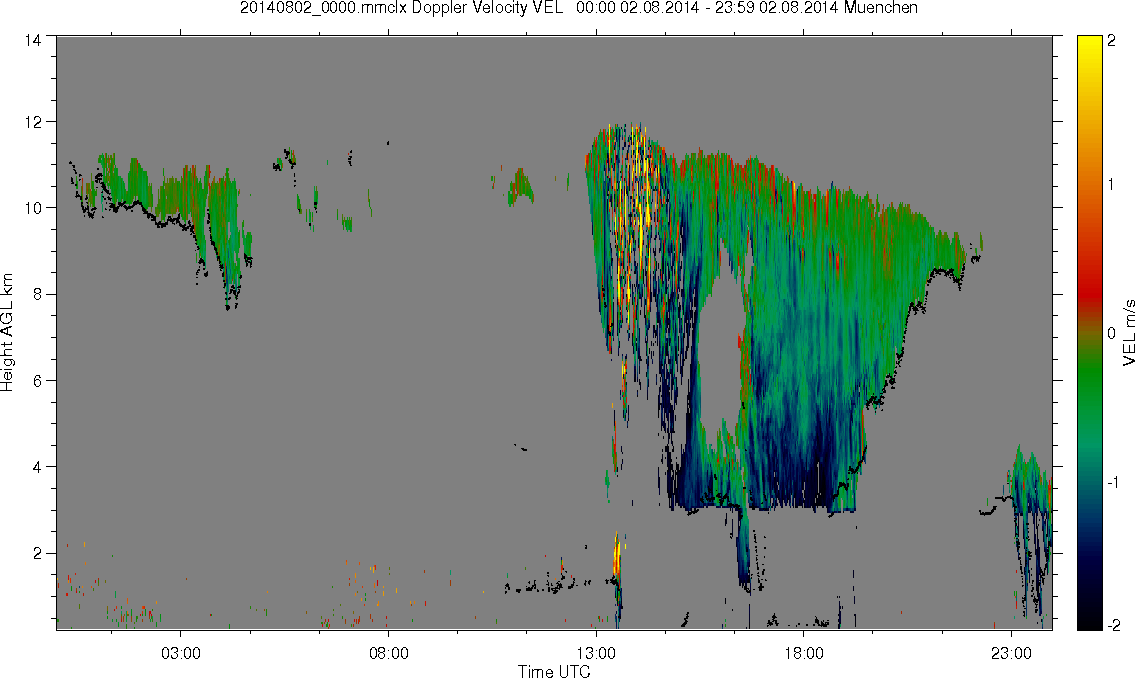Click the '14' height axis label
Viewport: 1135px width, 678px height.
click(33, 41)
